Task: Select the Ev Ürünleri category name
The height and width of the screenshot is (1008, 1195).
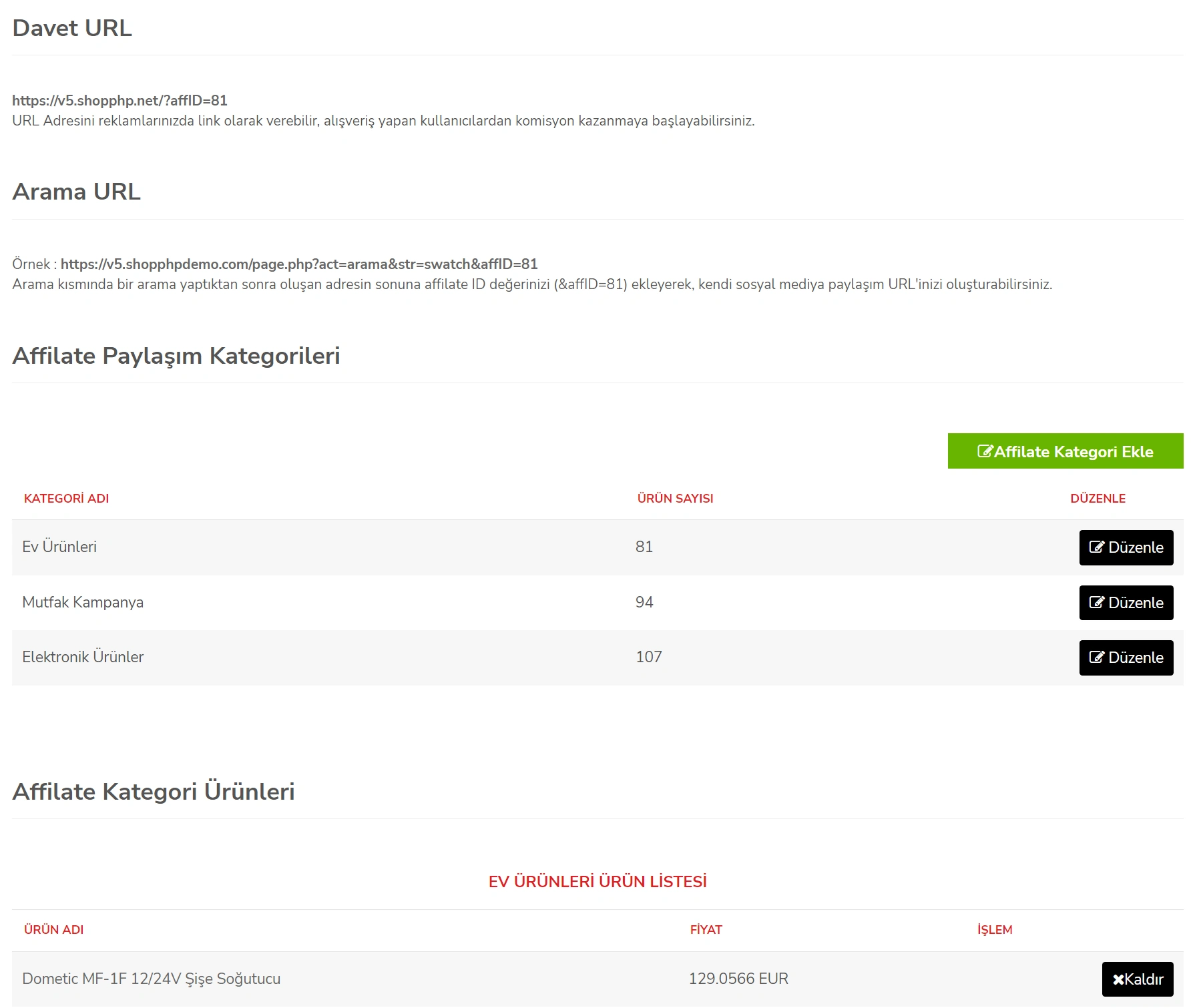Action: [59, 547]
